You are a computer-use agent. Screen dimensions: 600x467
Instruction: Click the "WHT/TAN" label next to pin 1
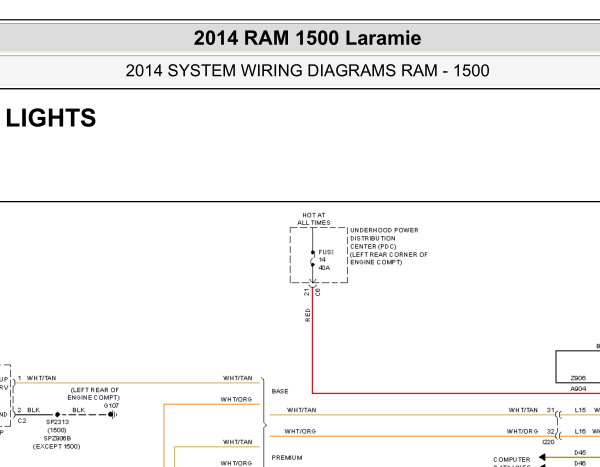point(42,378)
